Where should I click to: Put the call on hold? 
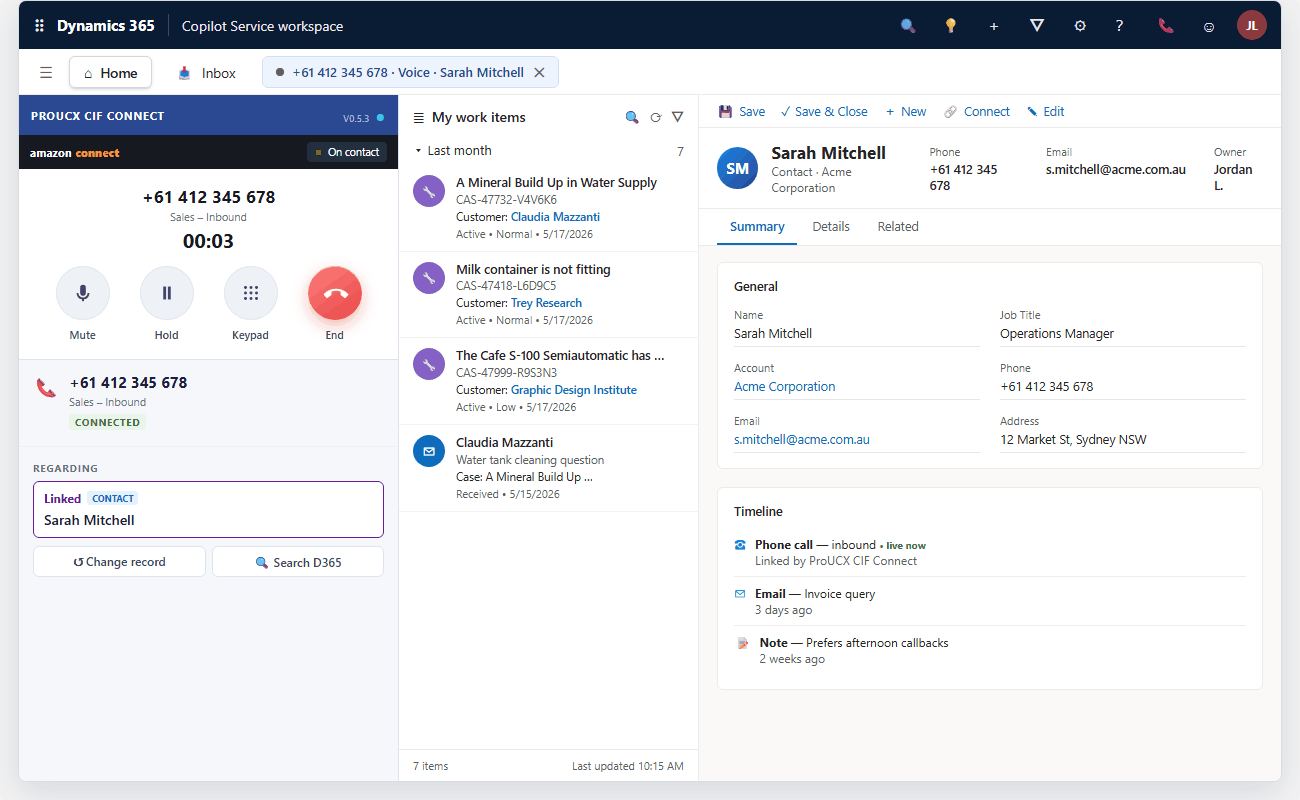coord(167,293)
